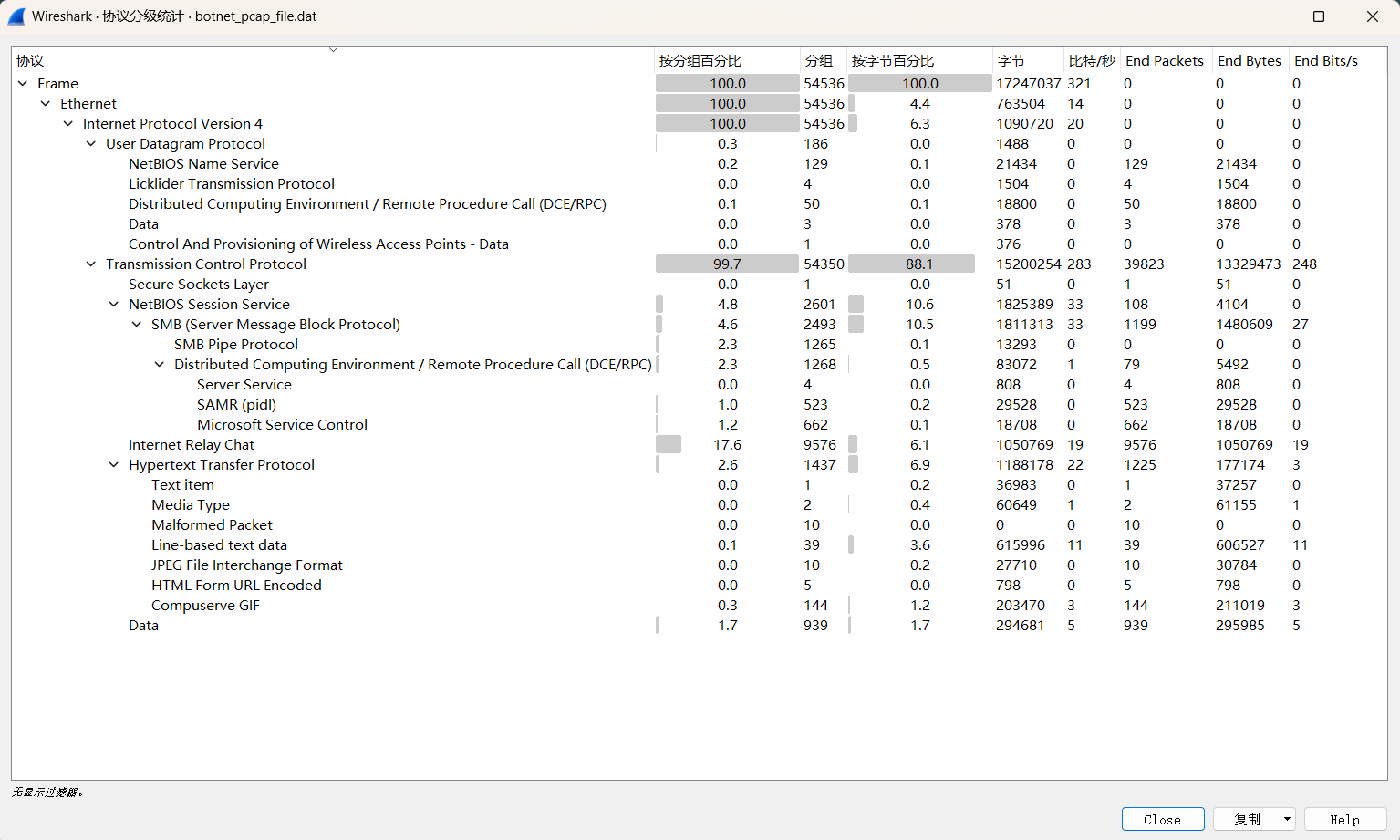Select Data row under User Datagram Protocol
Image resolution: width=1400 pixels, height=840 pixels.
700,224
